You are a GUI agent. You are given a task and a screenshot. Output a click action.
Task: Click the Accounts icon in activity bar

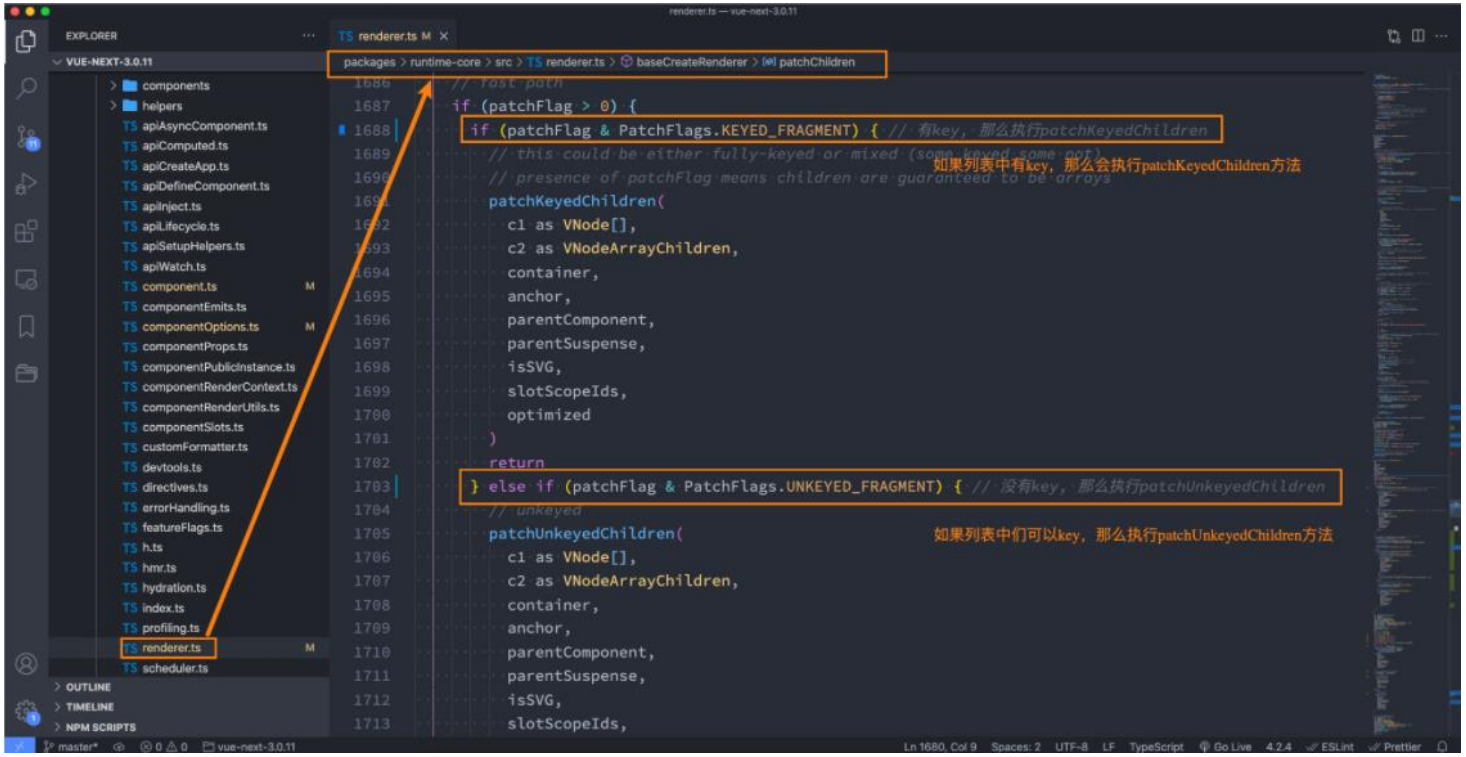[27, 664]
